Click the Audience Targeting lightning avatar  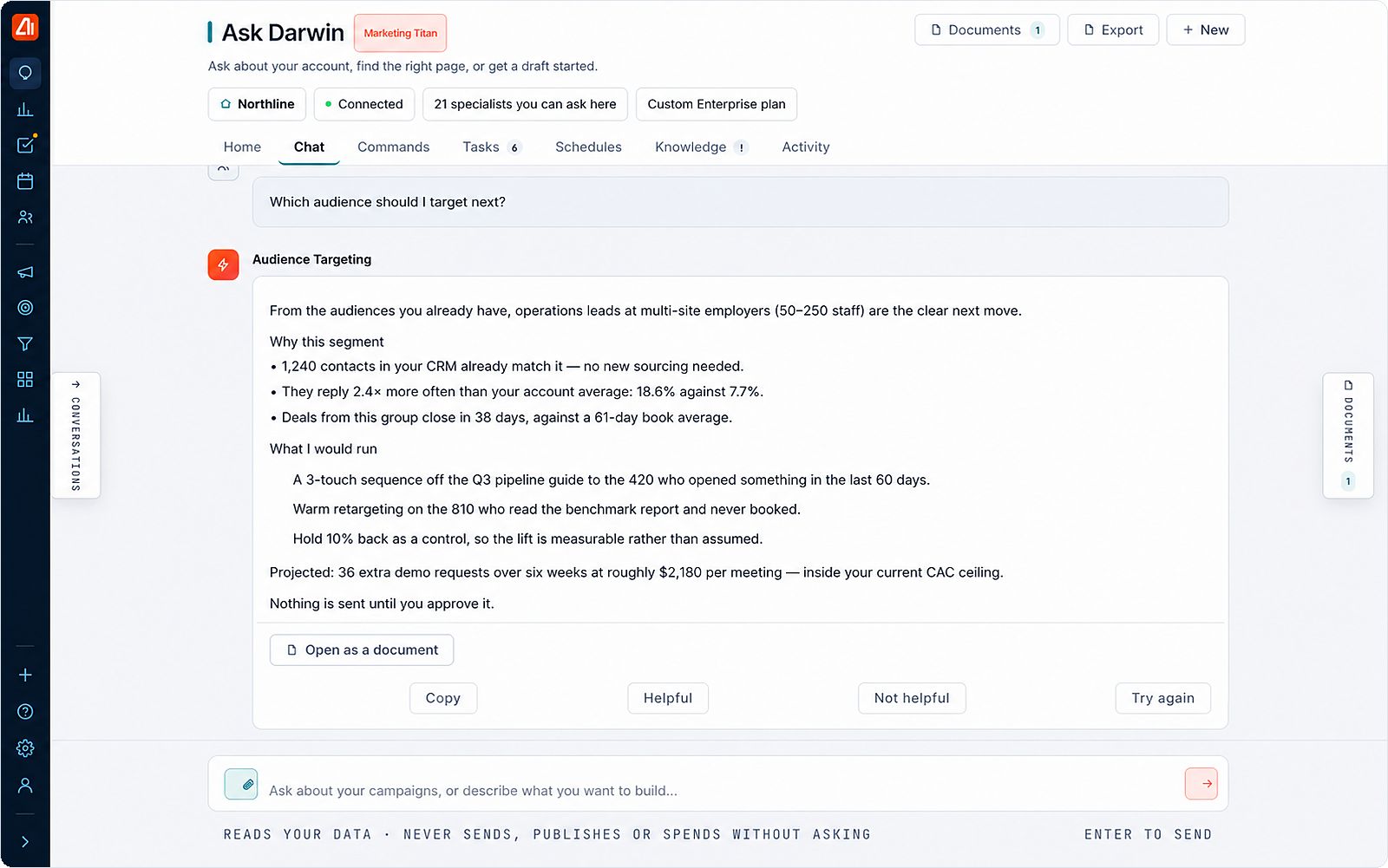(x=223, y=264)
